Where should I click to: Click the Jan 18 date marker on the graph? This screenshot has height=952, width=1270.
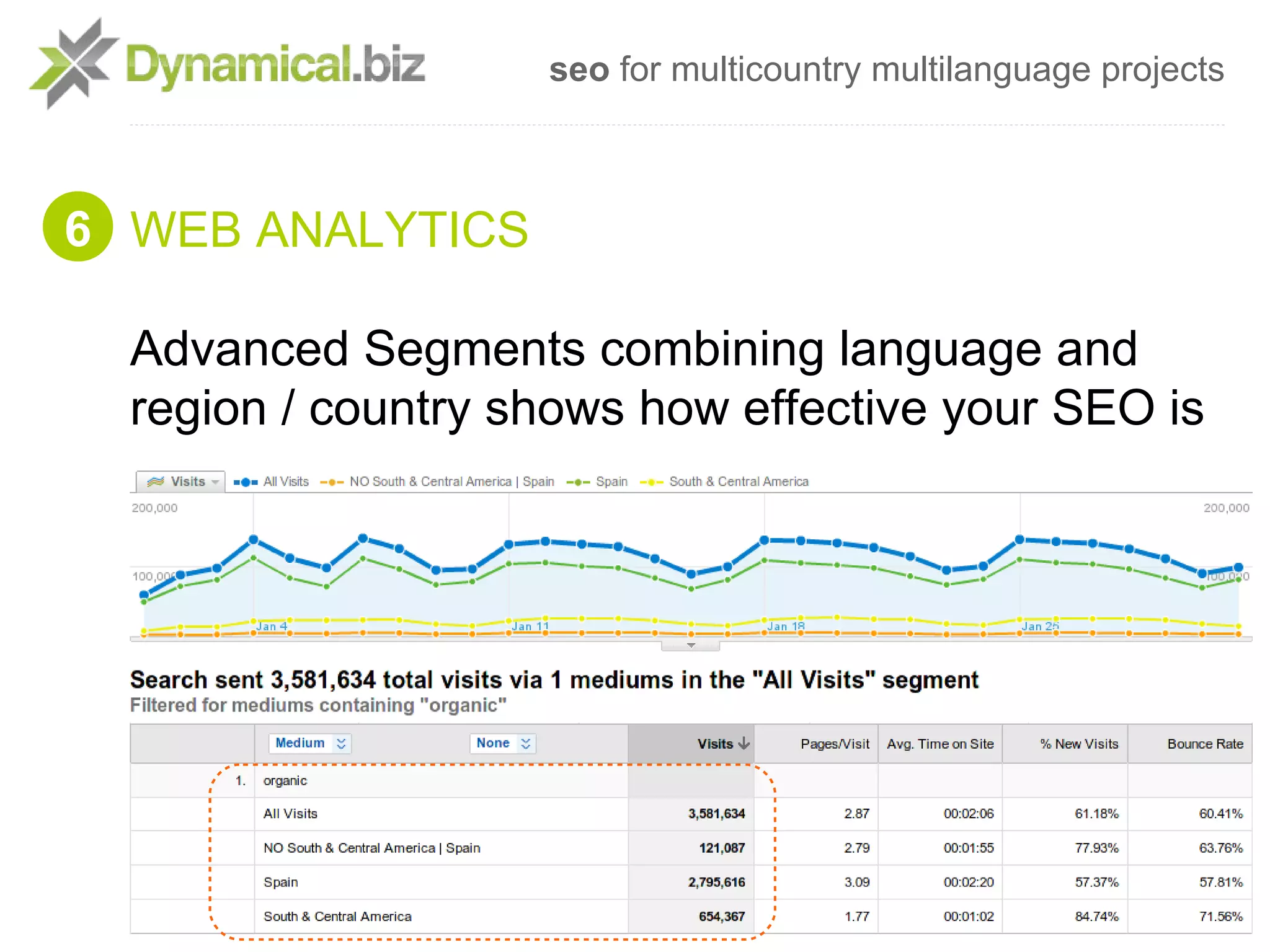coord(786,626)
